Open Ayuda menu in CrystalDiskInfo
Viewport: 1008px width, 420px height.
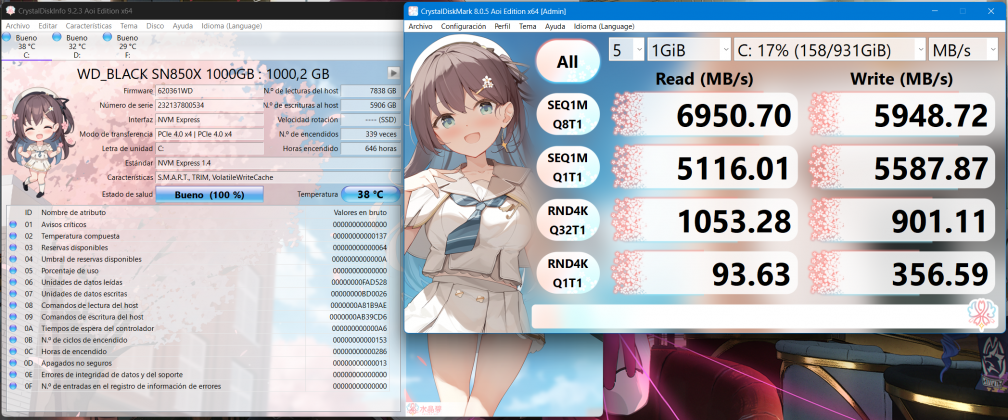coord(183,26)
